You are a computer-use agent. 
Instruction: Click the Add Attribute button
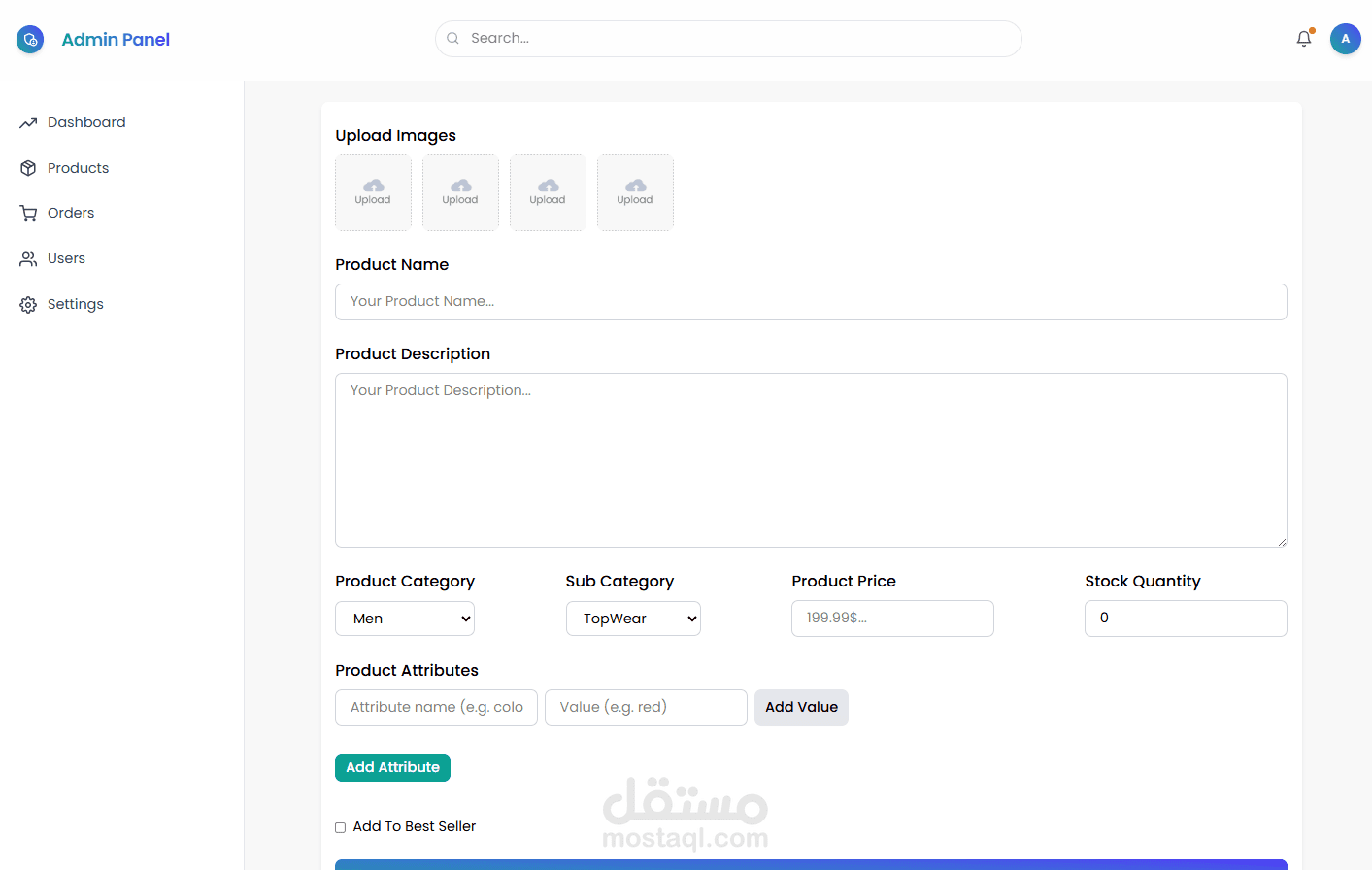coord(392,768)
